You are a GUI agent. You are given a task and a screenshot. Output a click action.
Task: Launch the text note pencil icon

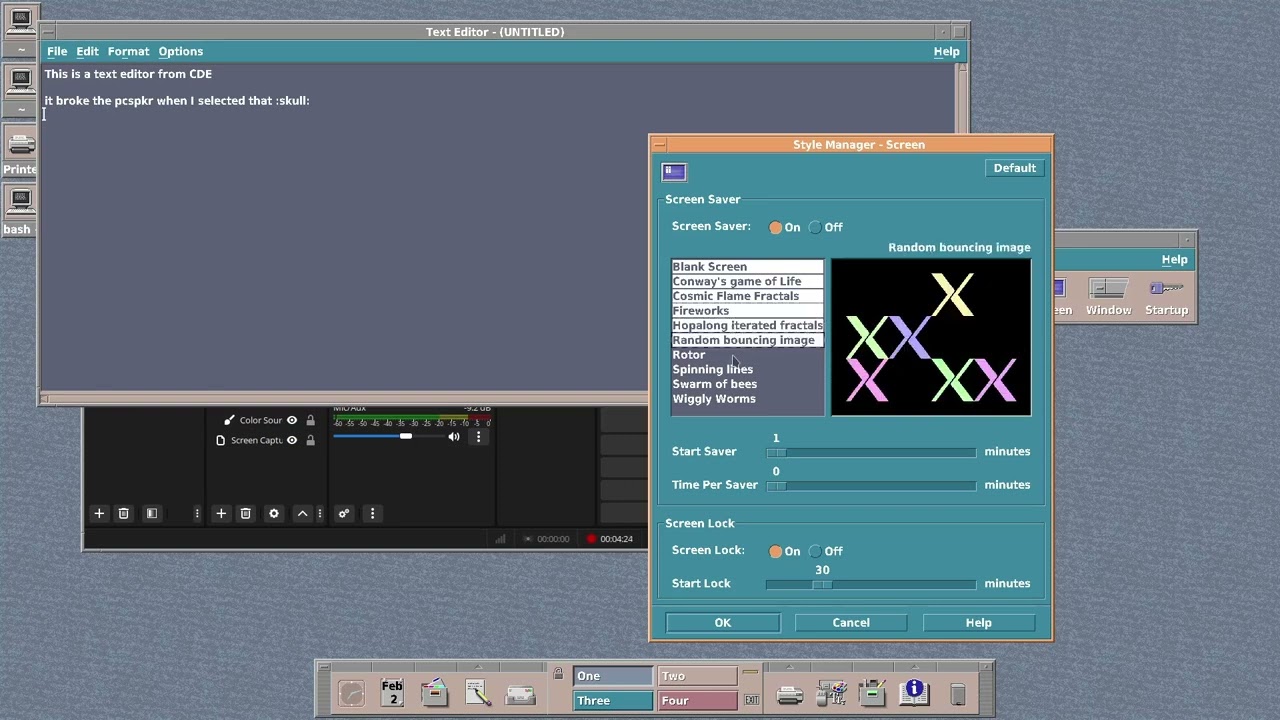click(476, 693)
